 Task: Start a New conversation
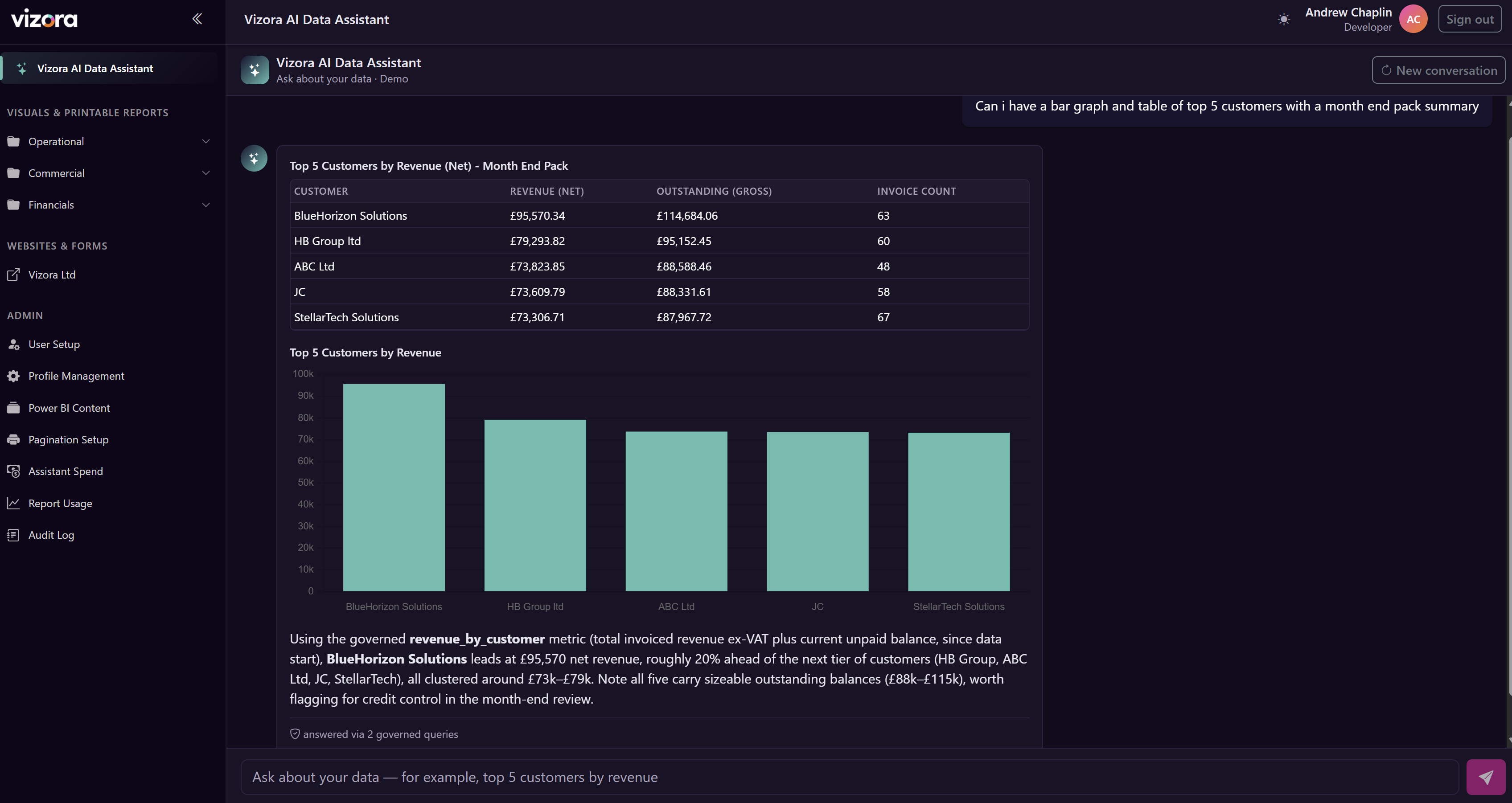coord(1438,70)
